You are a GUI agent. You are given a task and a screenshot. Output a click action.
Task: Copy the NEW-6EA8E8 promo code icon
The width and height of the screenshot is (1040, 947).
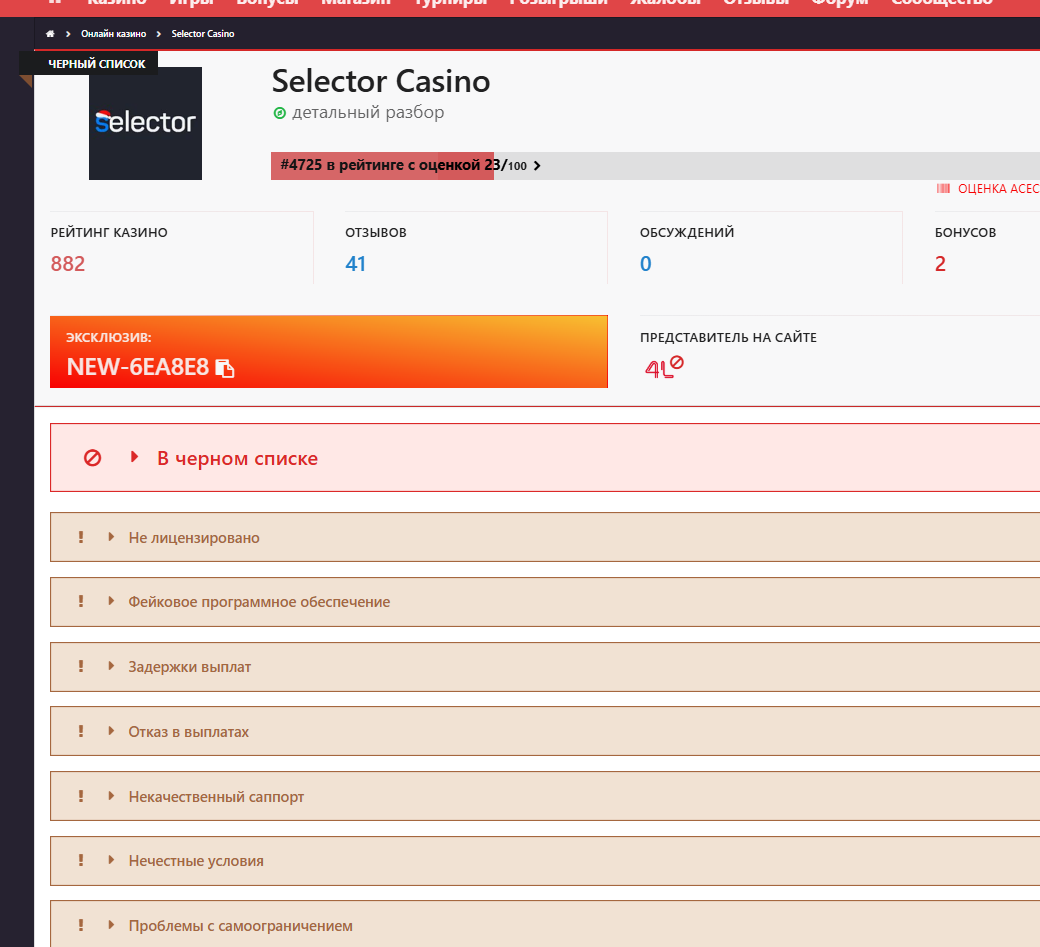[225, 368]
